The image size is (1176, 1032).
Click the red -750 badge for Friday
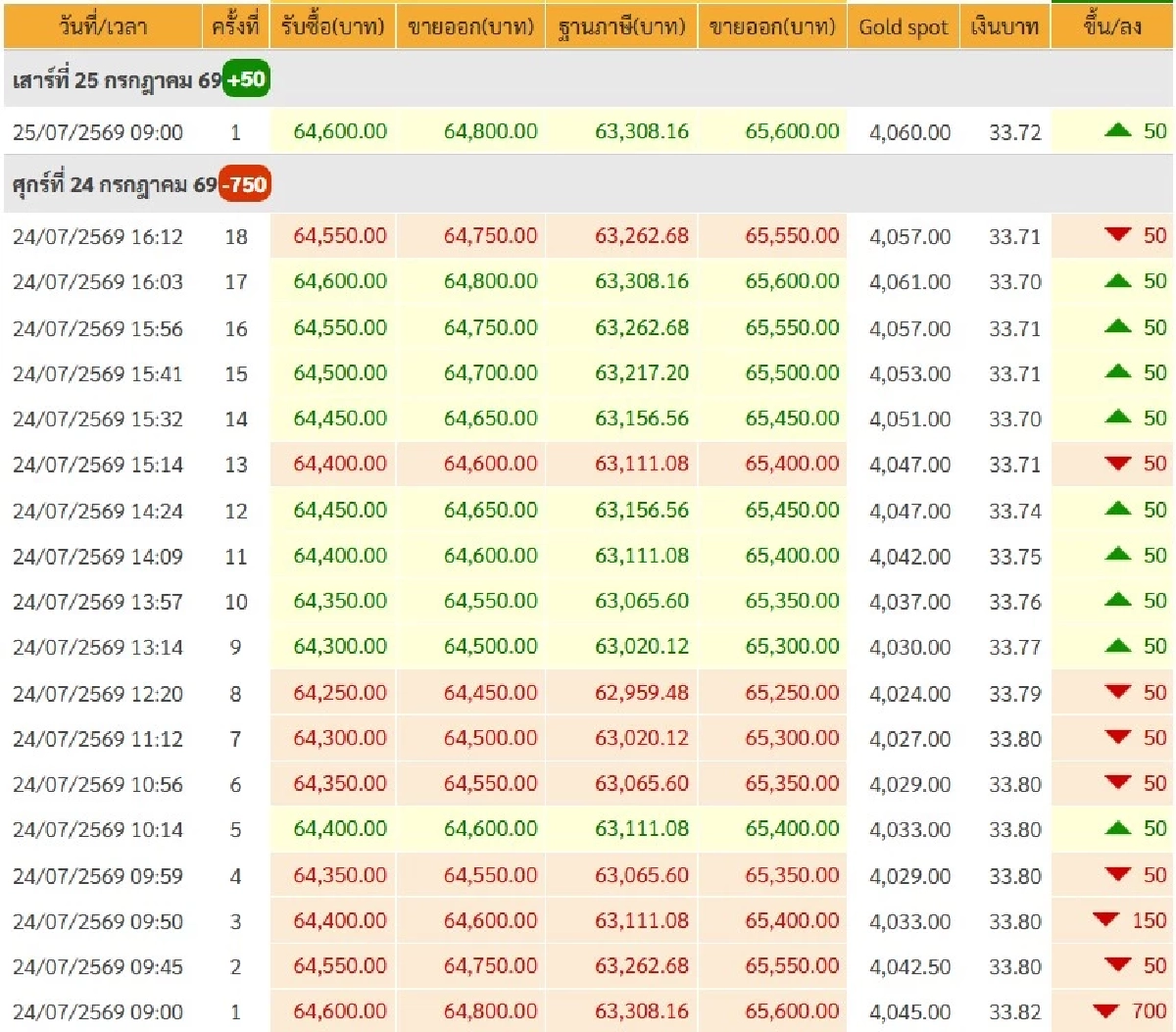(x=244, y=184)
